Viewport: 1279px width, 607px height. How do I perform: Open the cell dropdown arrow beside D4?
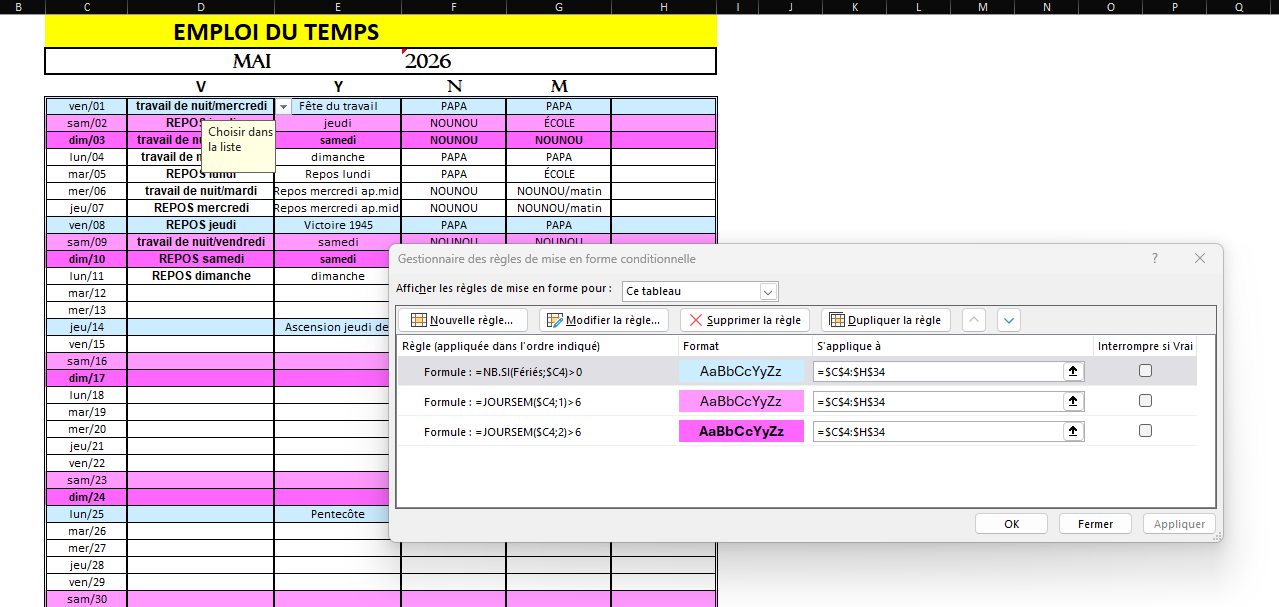pyautogui.click(x=284, y=106)
